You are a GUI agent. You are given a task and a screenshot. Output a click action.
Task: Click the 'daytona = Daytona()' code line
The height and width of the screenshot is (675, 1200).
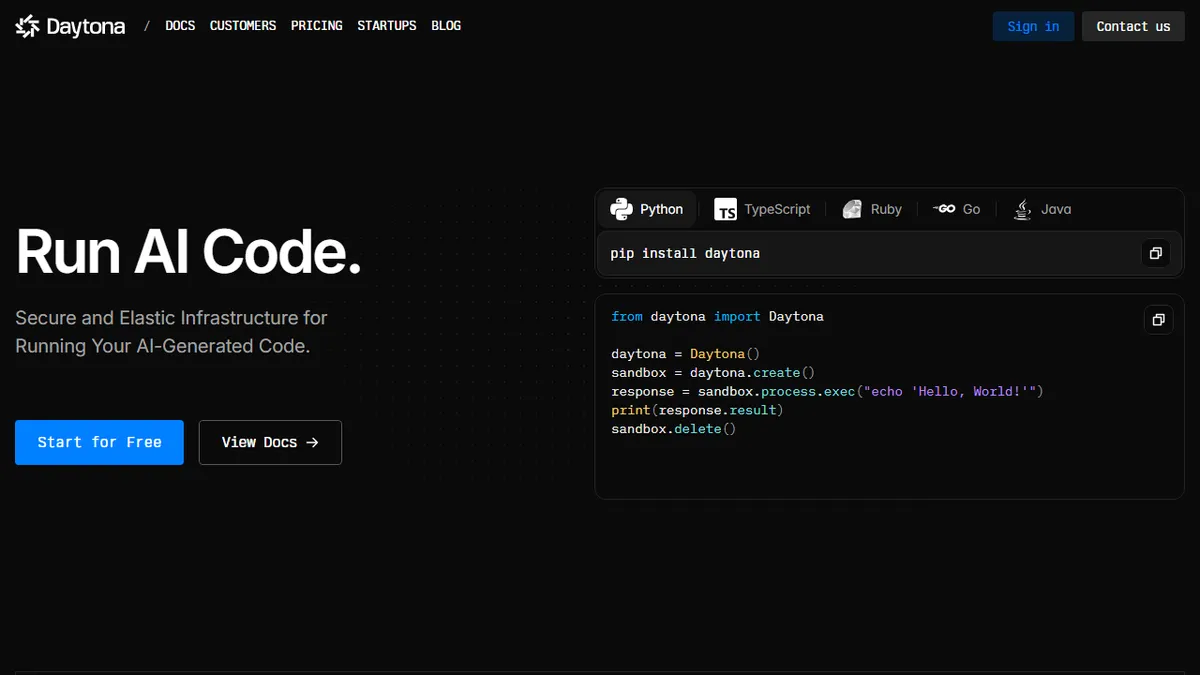click(x=686, y=354)
